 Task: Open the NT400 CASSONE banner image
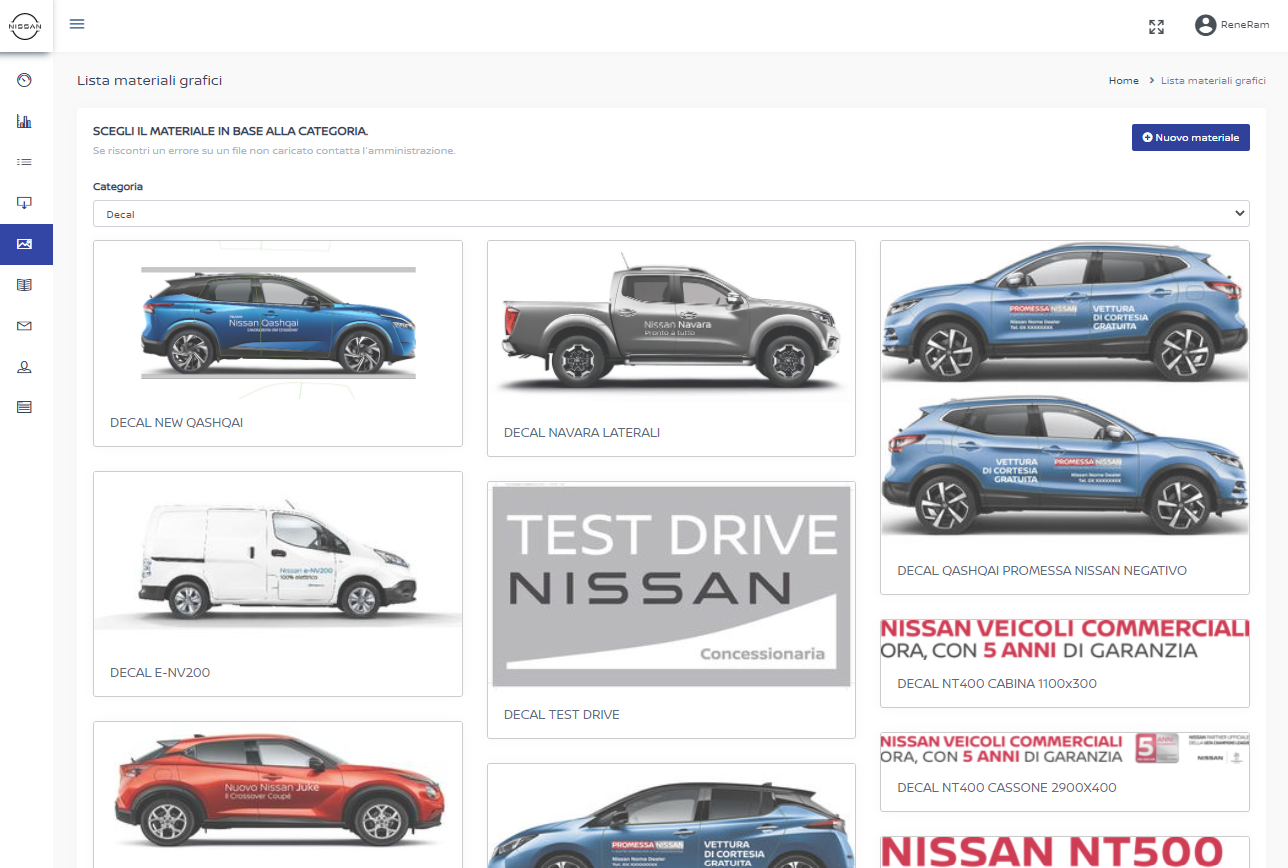[x=1065, y=748]
